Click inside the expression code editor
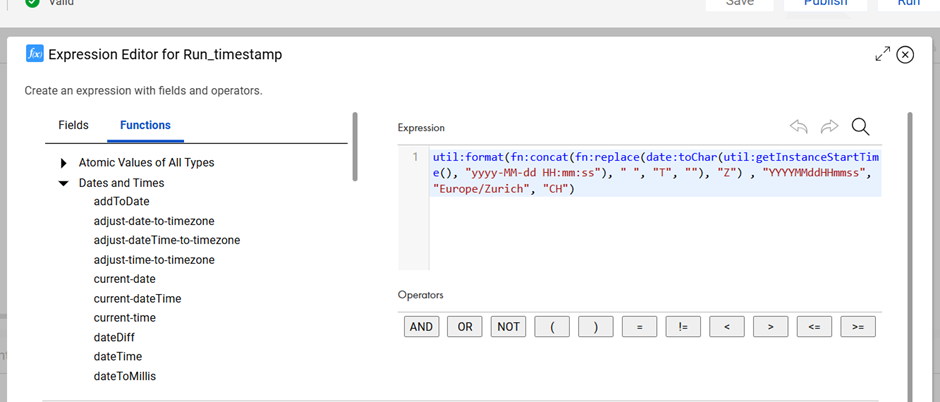Viewport: 940px width, 402px height. 655,207
